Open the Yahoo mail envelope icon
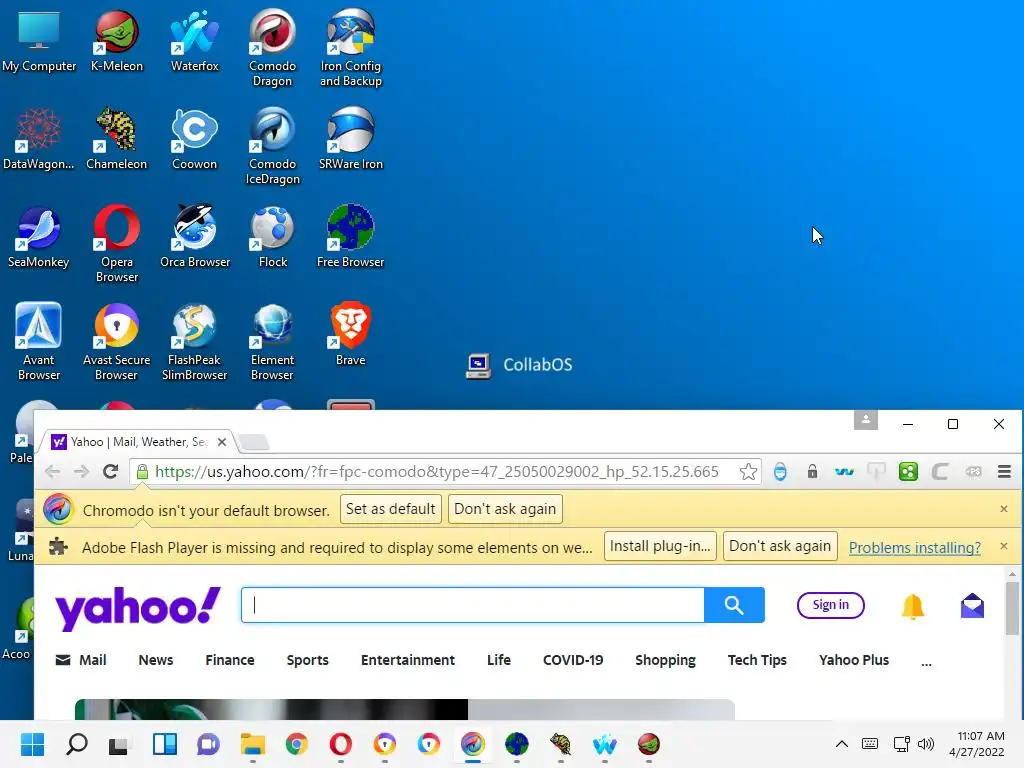 click(x=972, y=606)
